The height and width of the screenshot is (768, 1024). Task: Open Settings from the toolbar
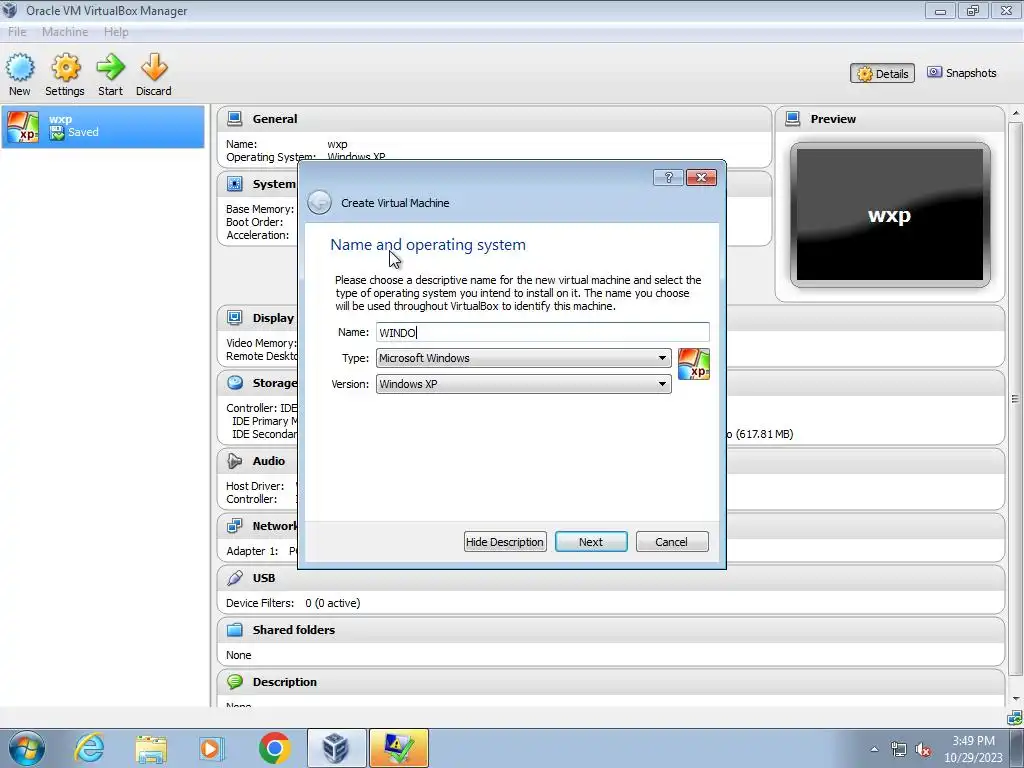(x=65, y=74)
